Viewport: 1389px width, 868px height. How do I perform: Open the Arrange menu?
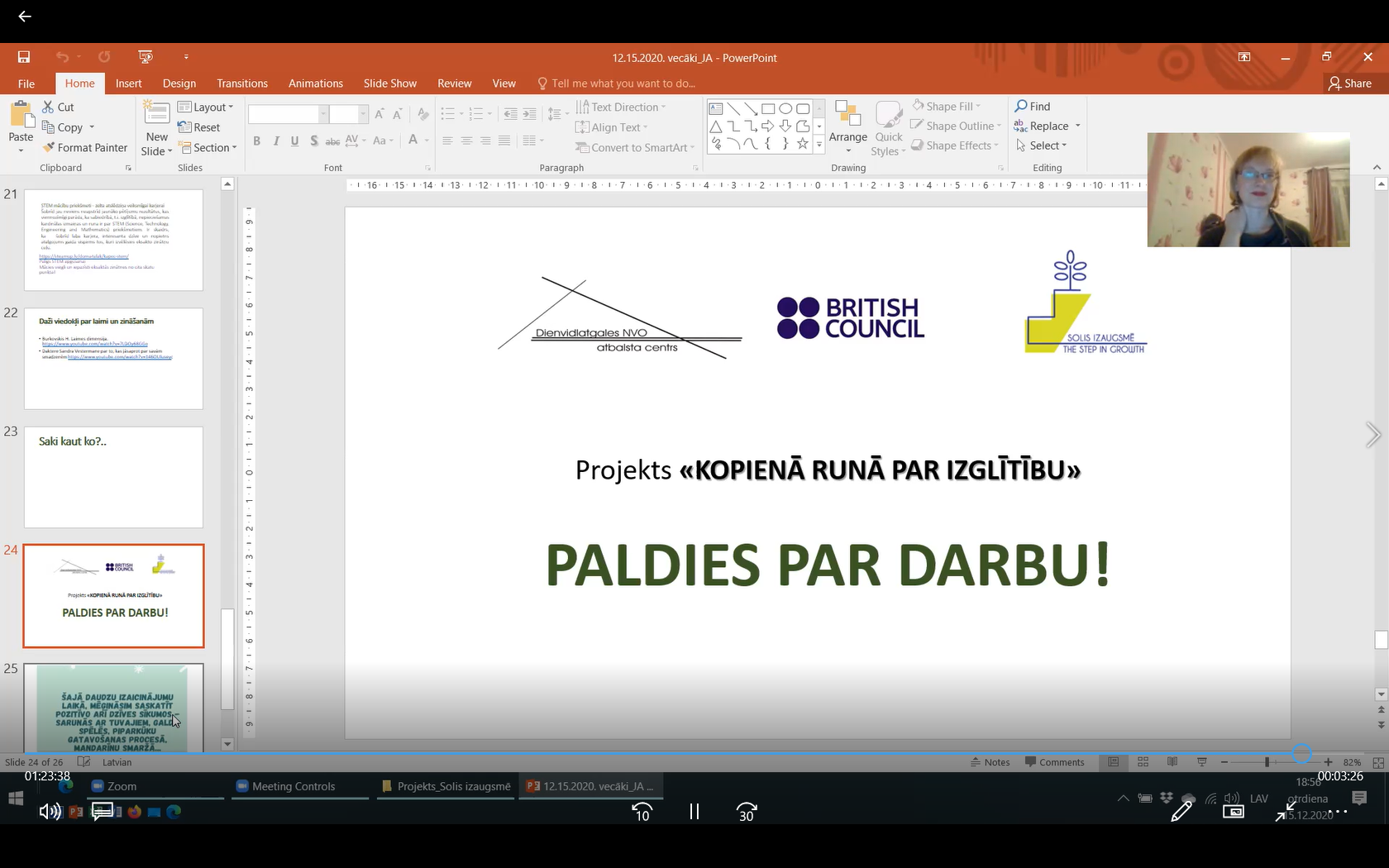pos(848,127)
